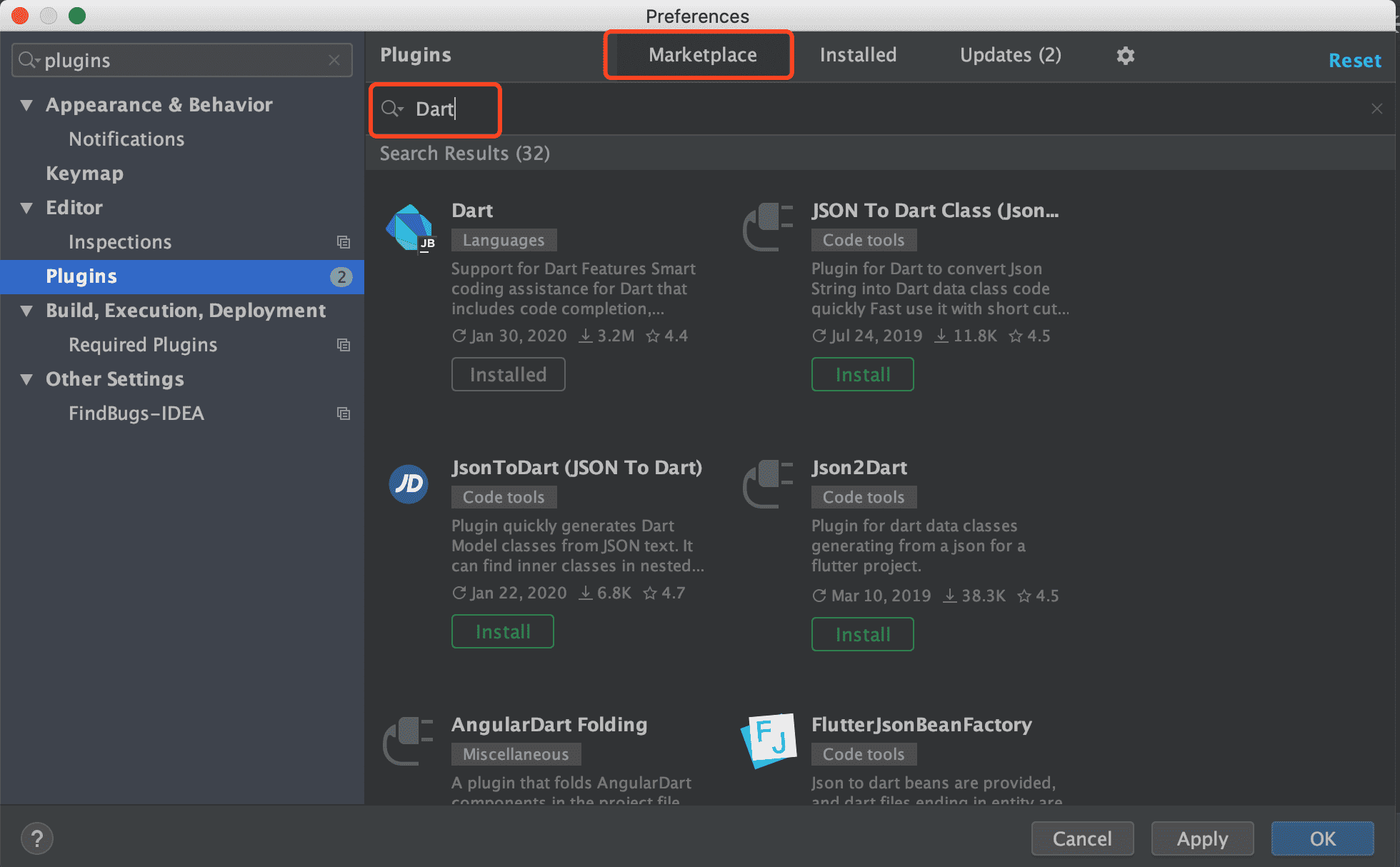Click the Apply button
This screenshot has width=1400, height=867.
point(1202,838)
